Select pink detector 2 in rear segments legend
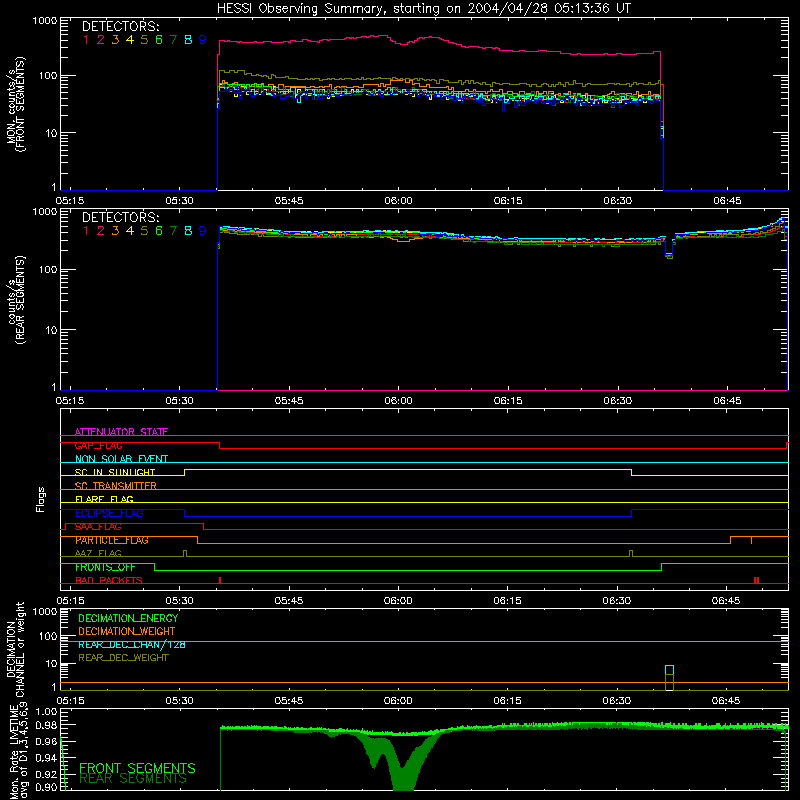This screenshot has height=800, width=800. click(101, 231)
